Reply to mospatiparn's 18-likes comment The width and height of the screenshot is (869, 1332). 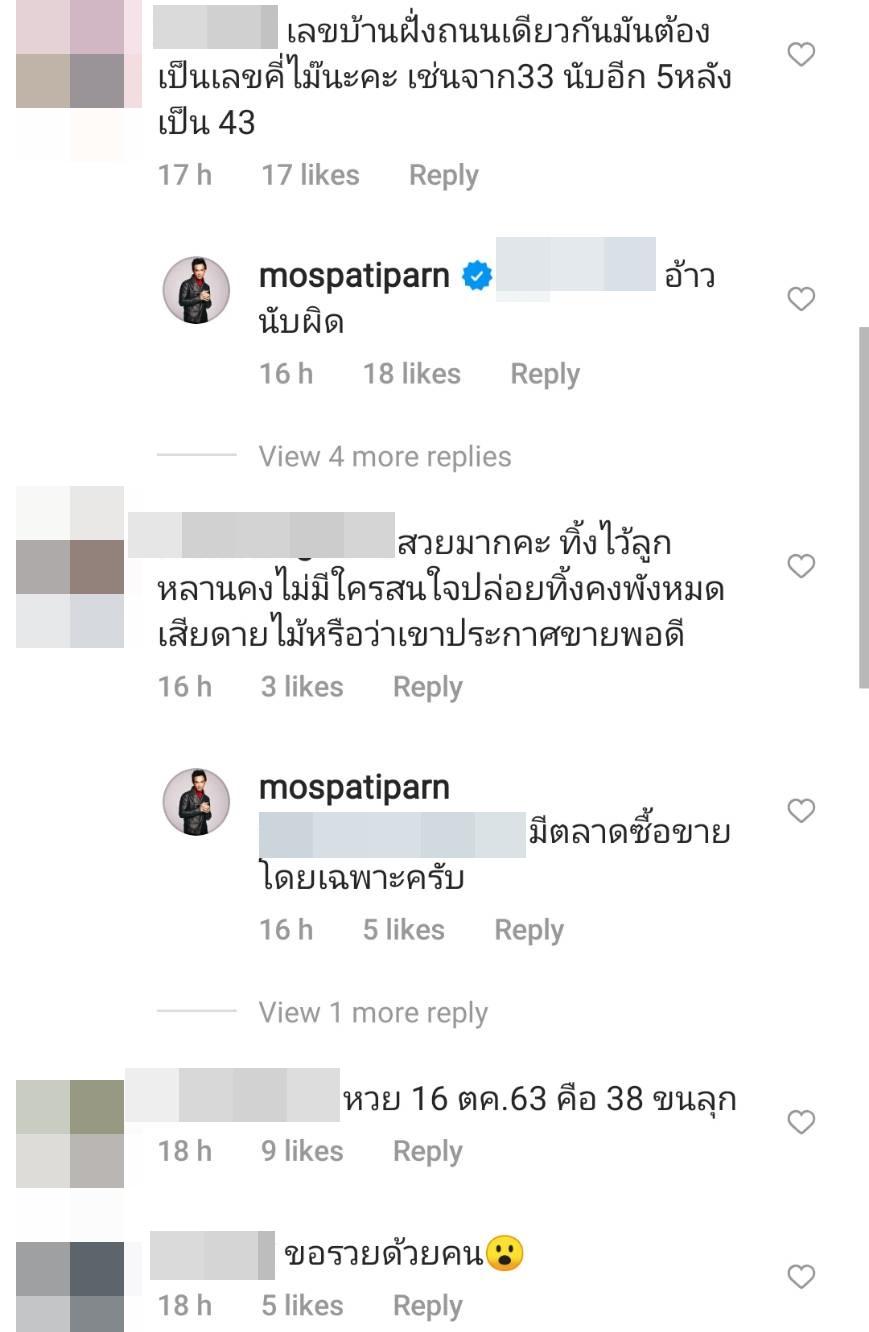pos(545,374)
